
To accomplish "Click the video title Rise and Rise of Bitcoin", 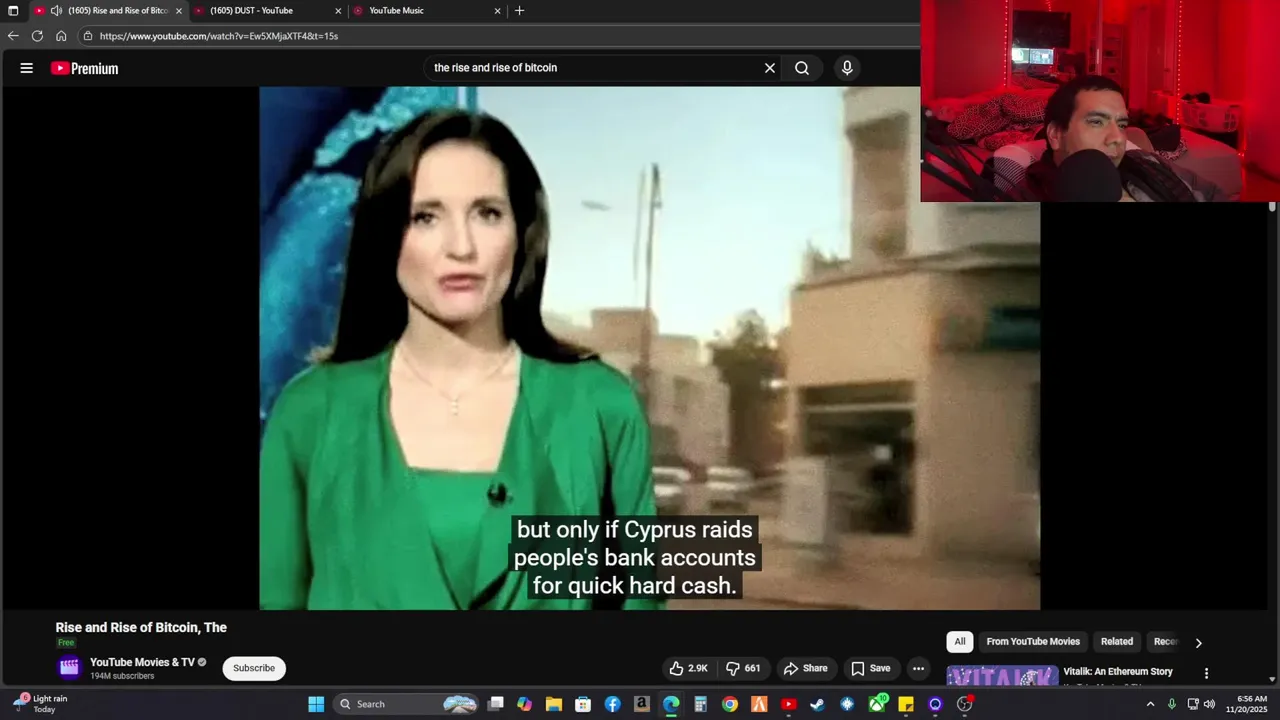I will click(x=141, y=628).
